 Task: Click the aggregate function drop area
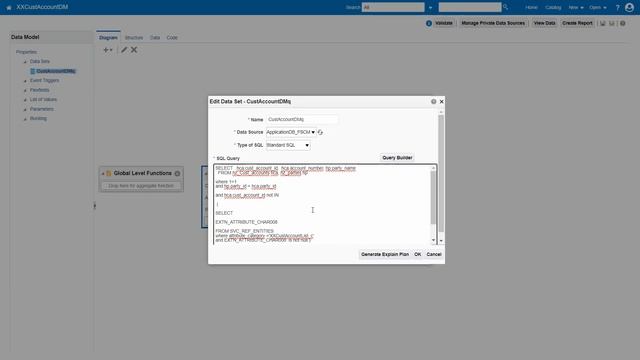pyautogui.click(x=141, y=186)
